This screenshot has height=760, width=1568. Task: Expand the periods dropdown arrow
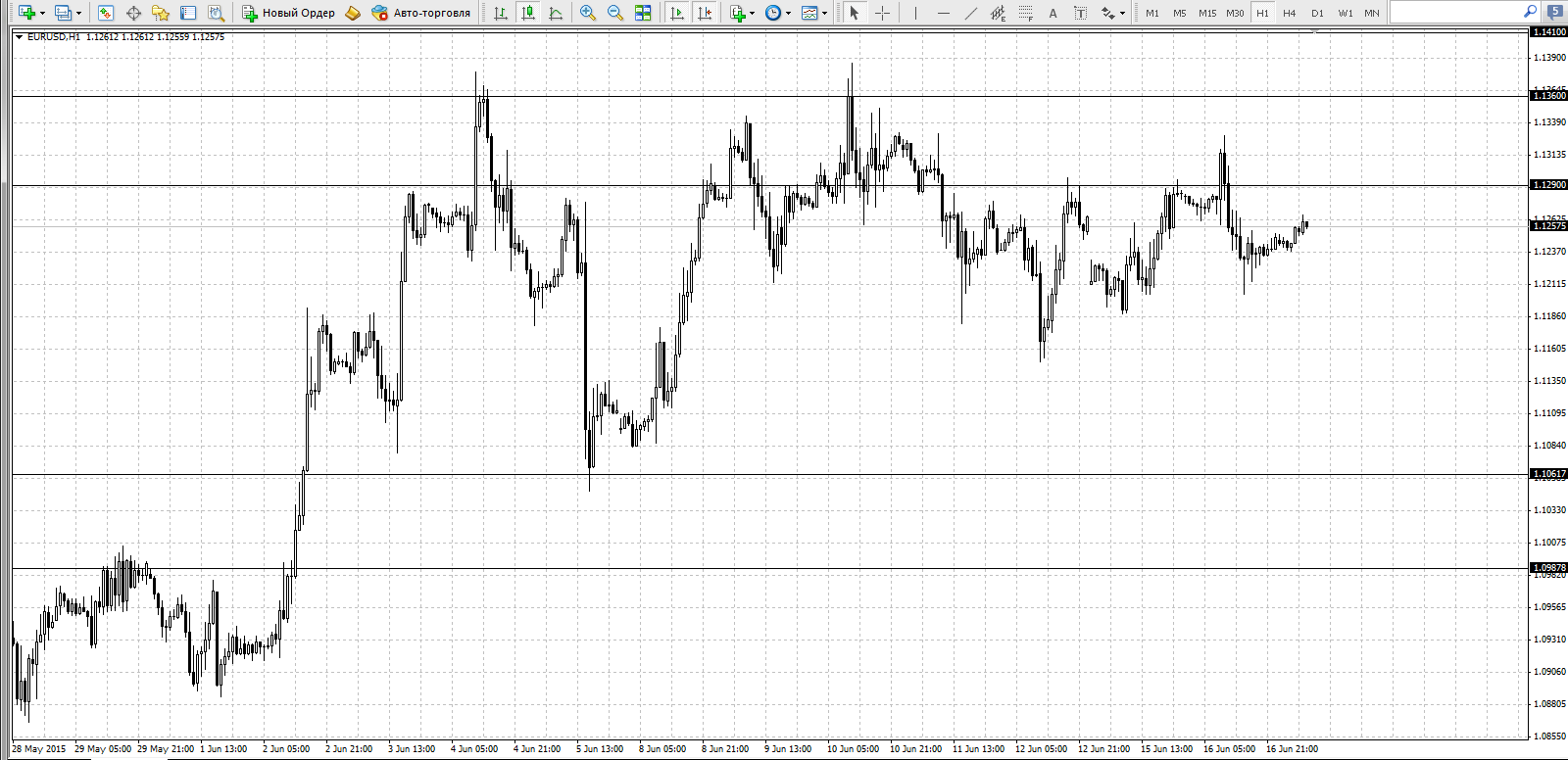tap(788, 13)
